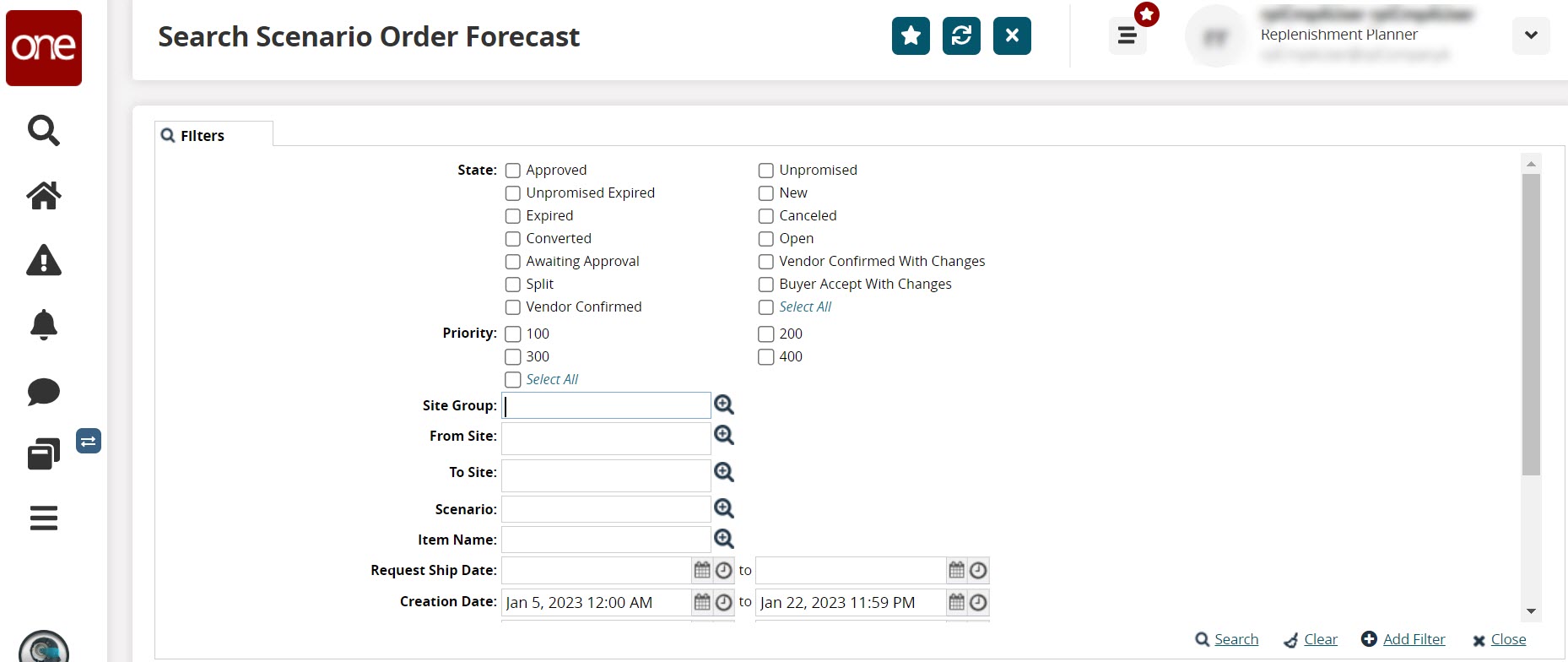Click the favorite star icon in header

(x=911, y=36)
